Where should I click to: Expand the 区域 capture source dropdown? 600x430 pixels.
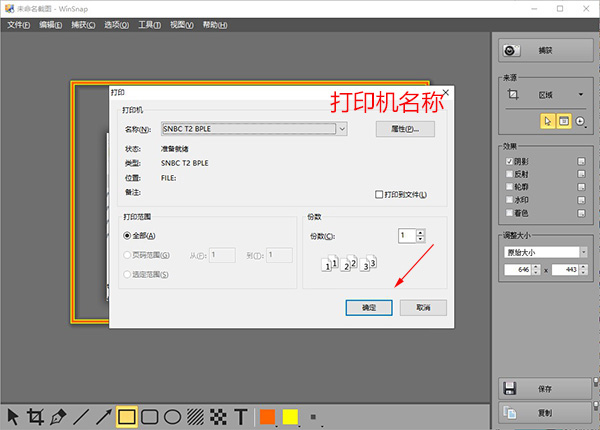[581, 94]
